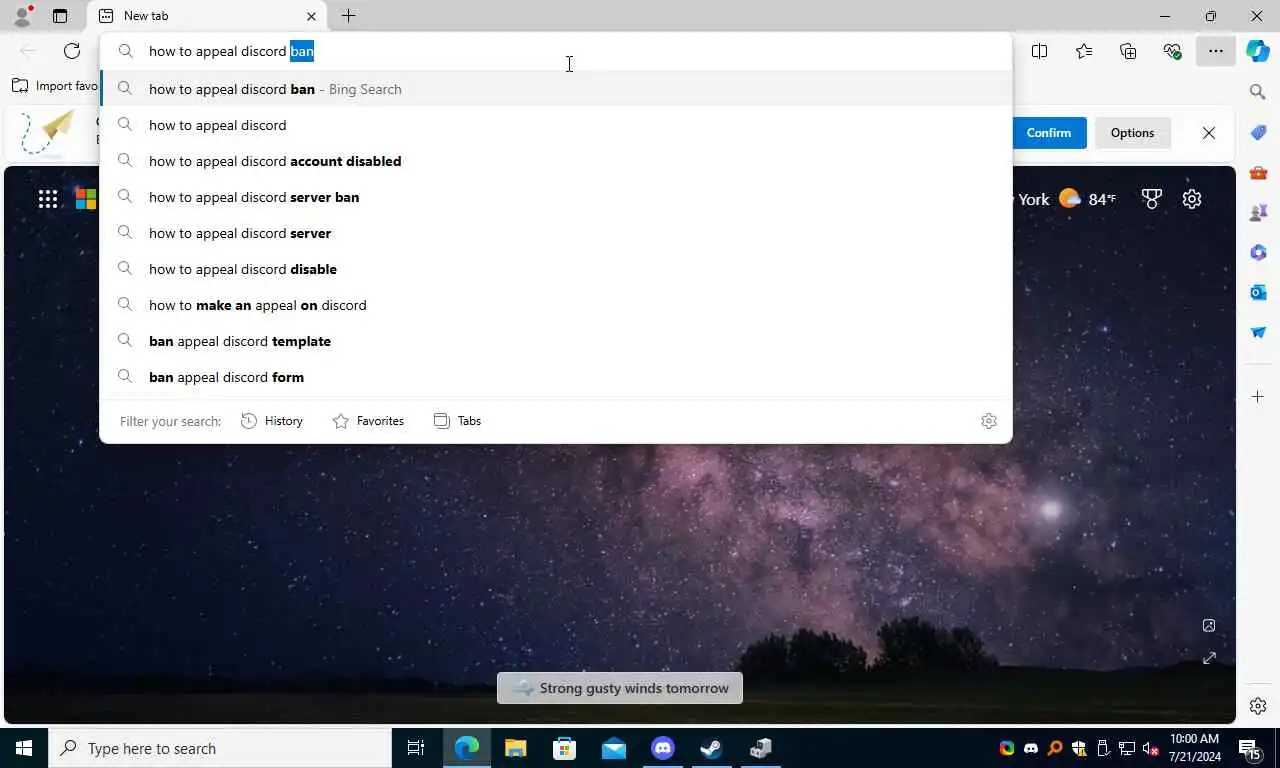Filter search by History
The image size is (1280, 768).
click(x=272, y=421)
